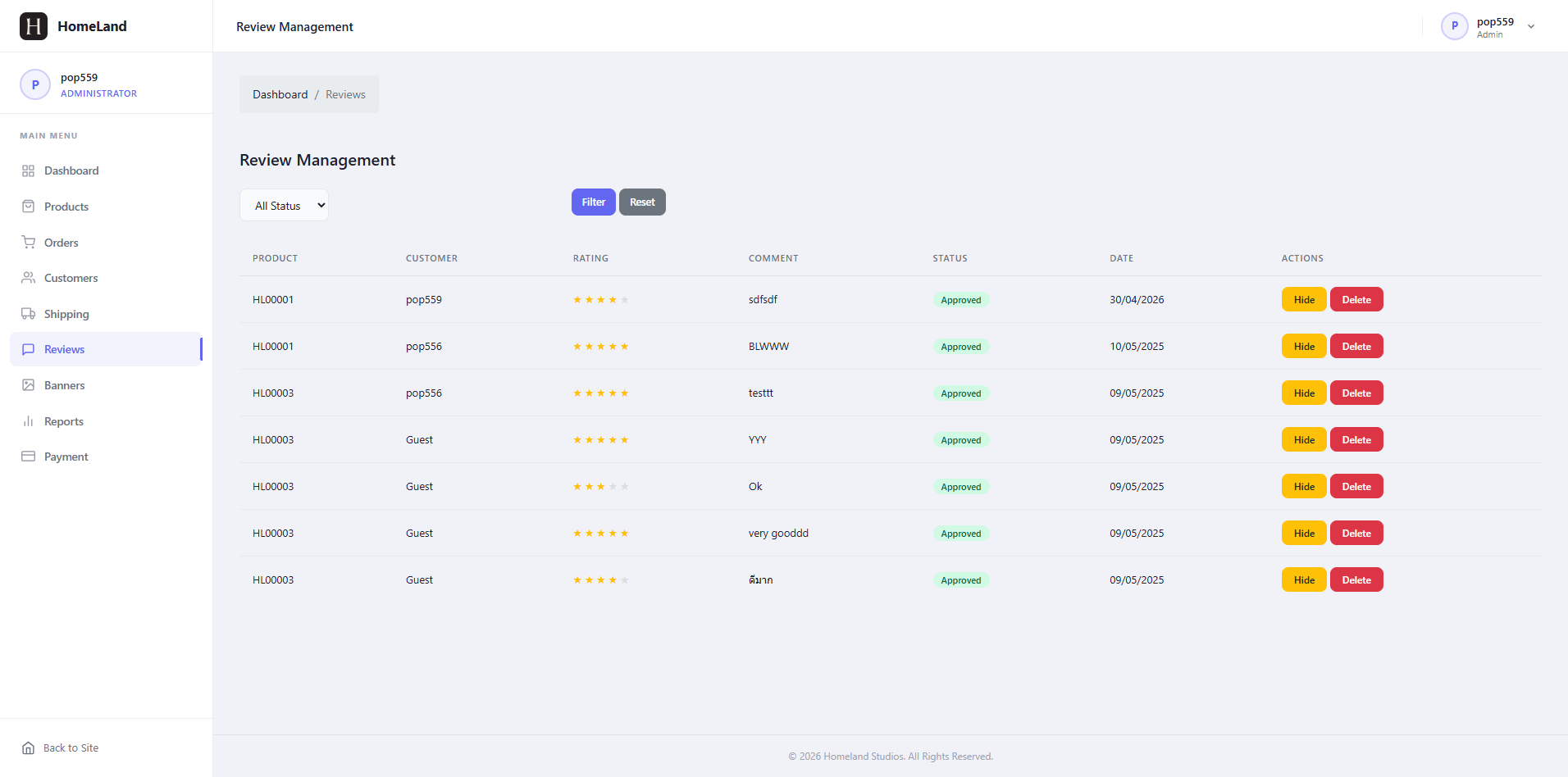Hide the YYY review
The width and height of the screenshot is (1568, 777).
pos(1304,439)
